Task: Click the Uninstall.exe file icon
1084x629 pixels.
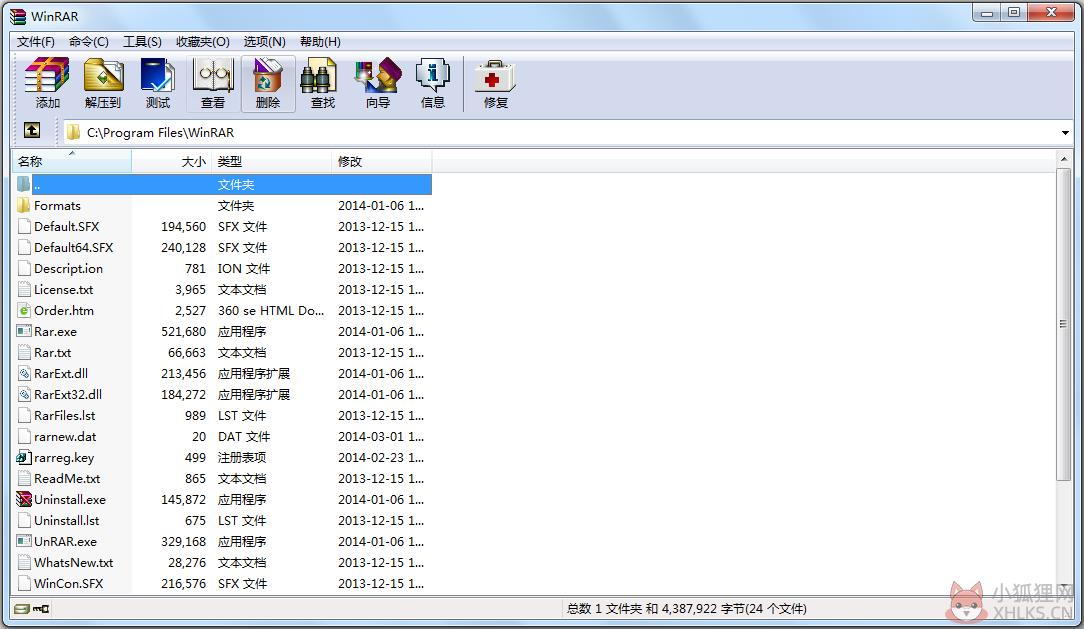Action: coord(24,499)
